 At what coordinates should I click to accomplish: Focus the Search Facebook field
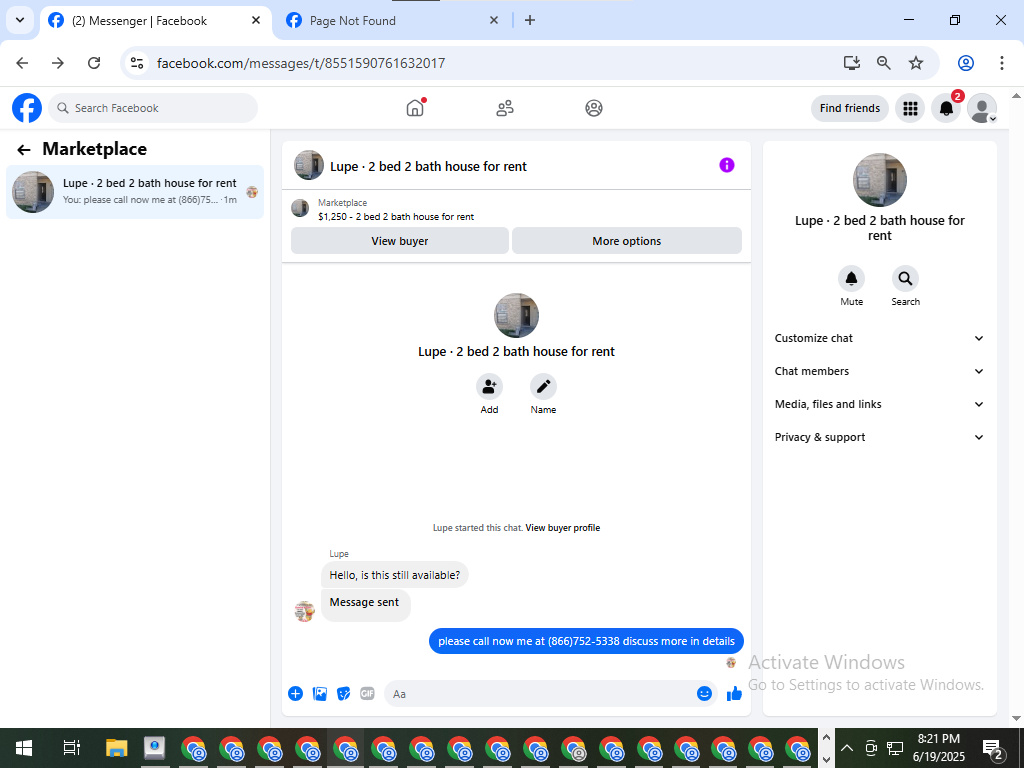point(153,108)
